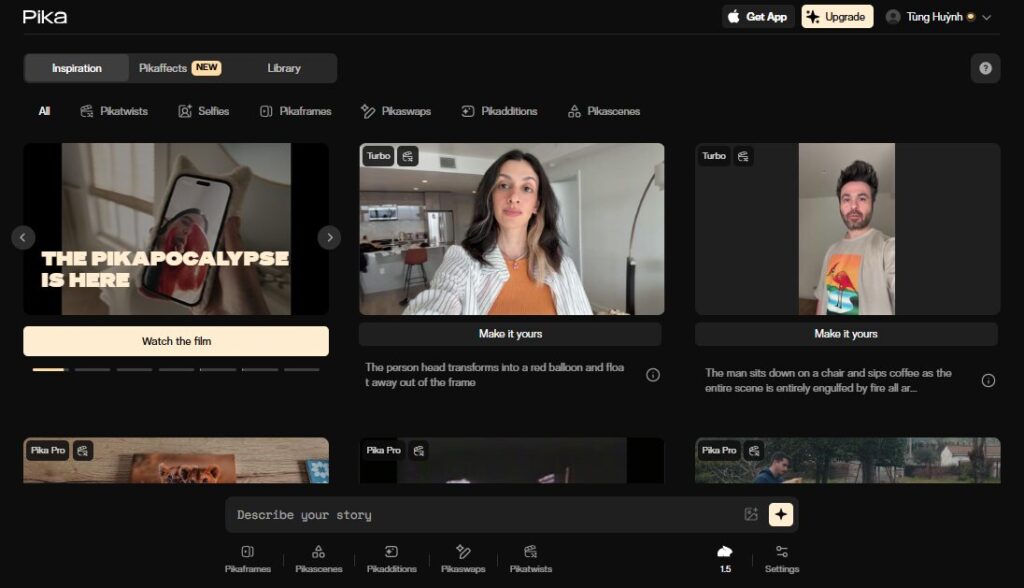Open the Settings sliders at bottom right
The height and width of the screenshot is (588, 1024).
tap(782, 558)
